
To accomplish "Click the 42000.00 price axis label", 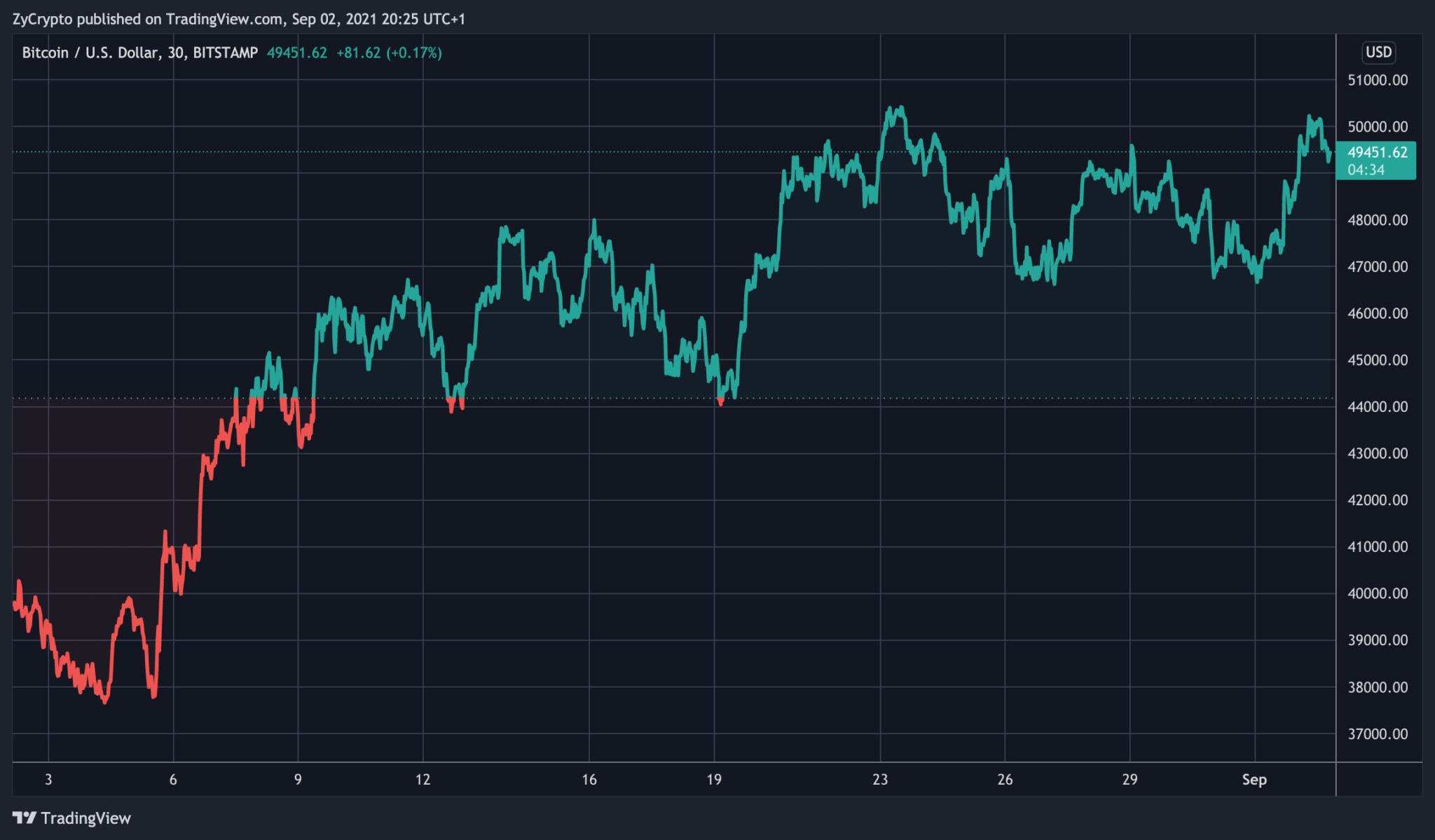I will point(1378,500).
